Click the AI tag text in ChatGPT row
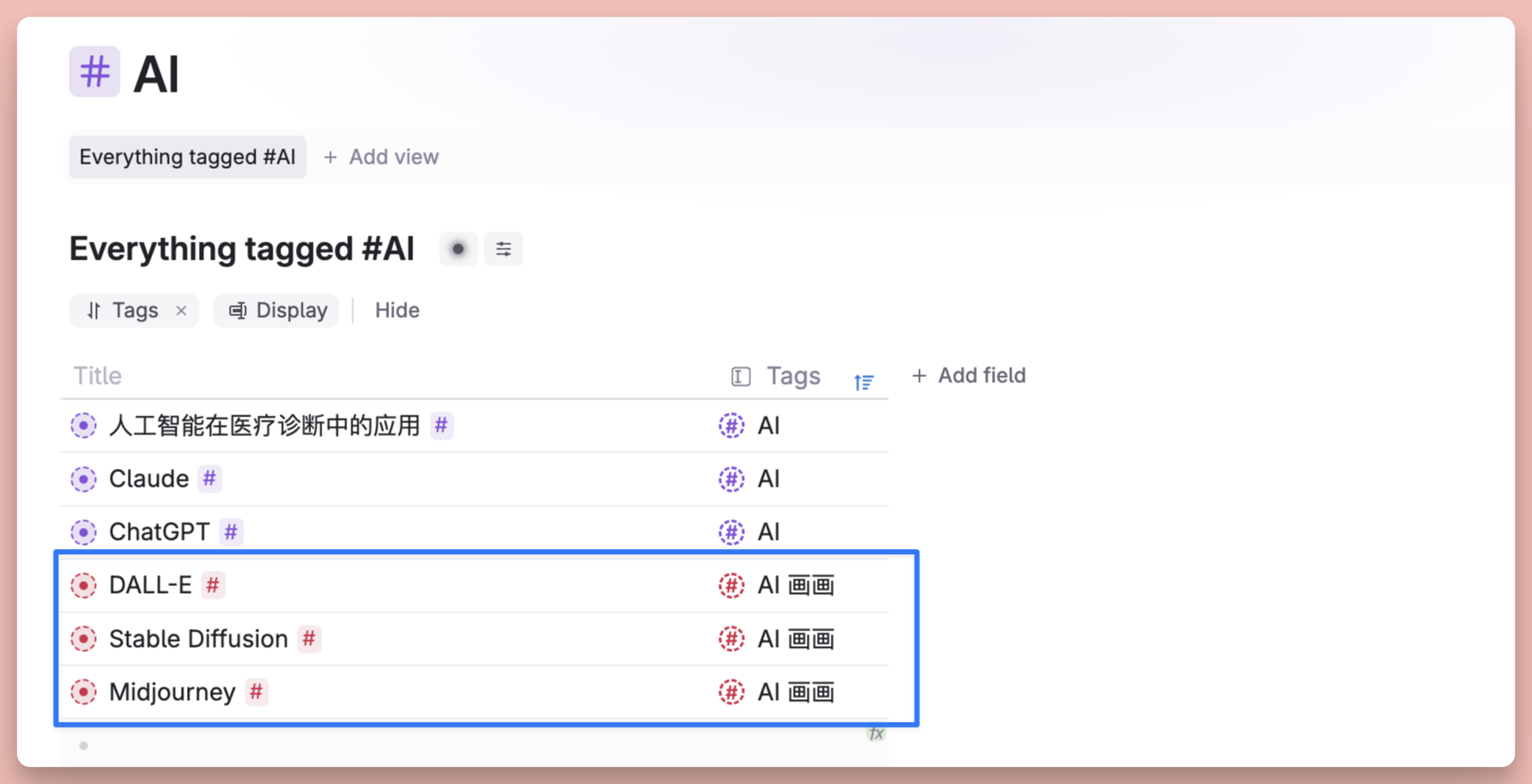Viewport: 1532px width, 784px height. point(768,532)
